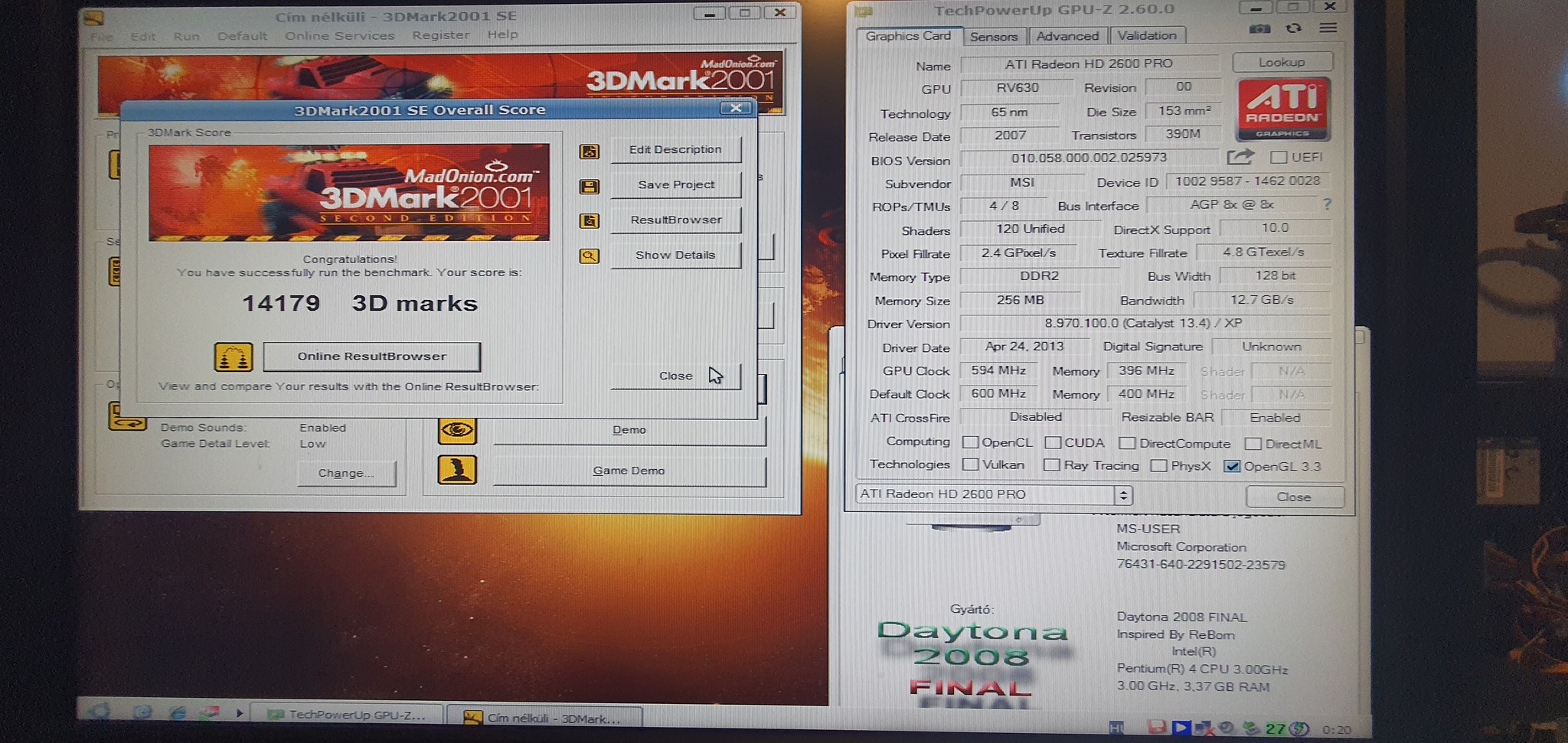Viewport: 1568px width, 743px height.
Task: Click the floppy icon beside Save Project
Action: tap(590, 186)
